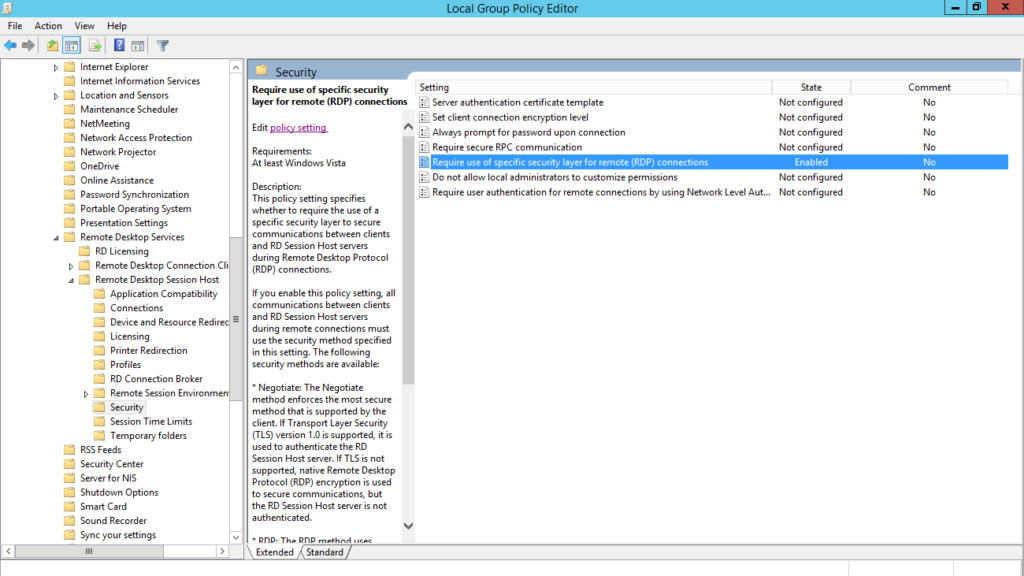Click the Back arrow toolbar icon
This screenshot has width=1024, height=576.
pyautogui.click(x=11, y=45)
